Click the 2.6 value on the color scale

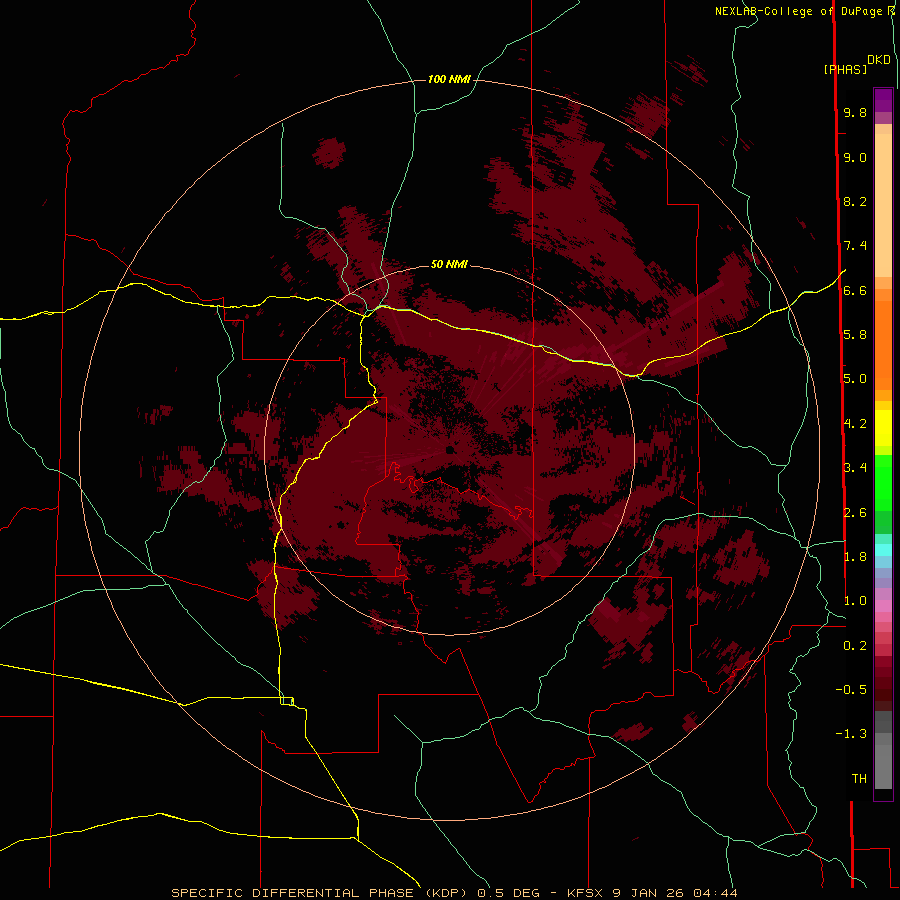[x=855, y=513]
